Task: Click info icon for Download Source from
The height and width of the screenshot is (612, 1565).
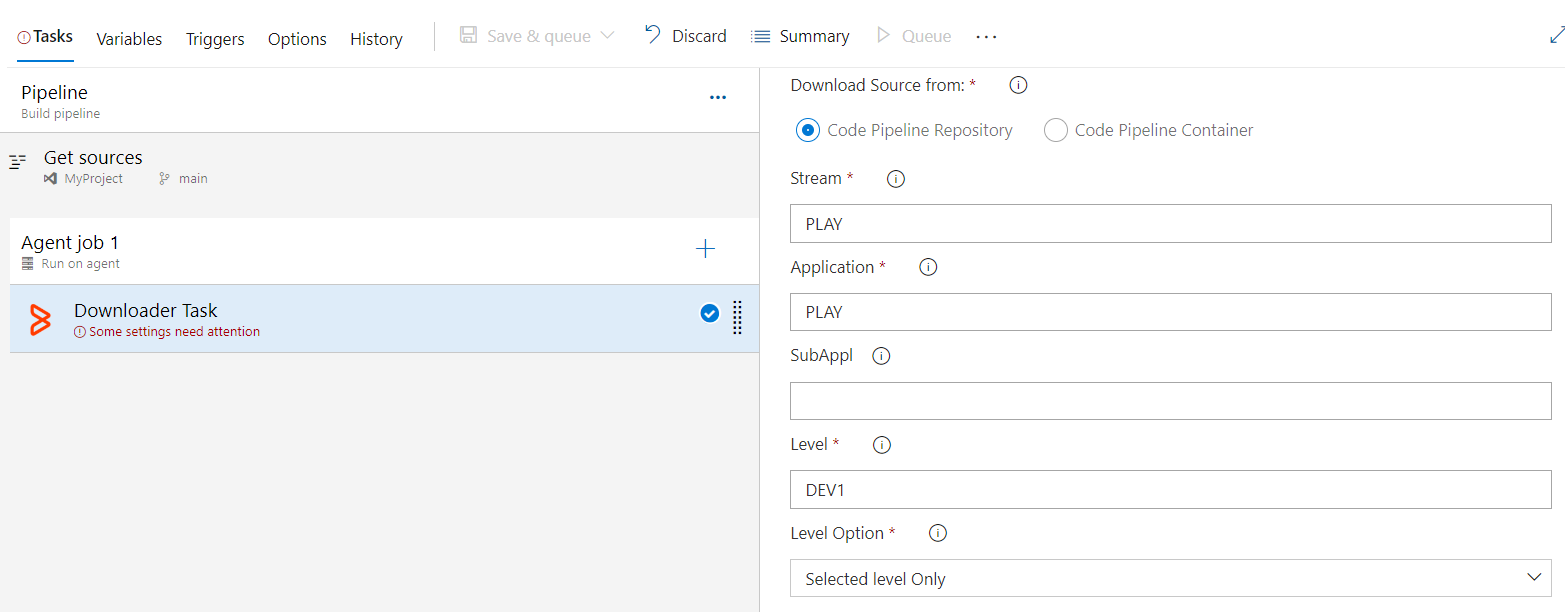Action: (x=1018, y=85)
